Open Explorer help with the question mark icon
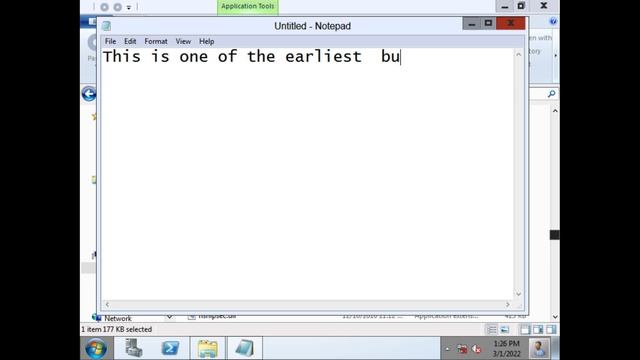Screen dimensions: 640x360 click(553, 21)
